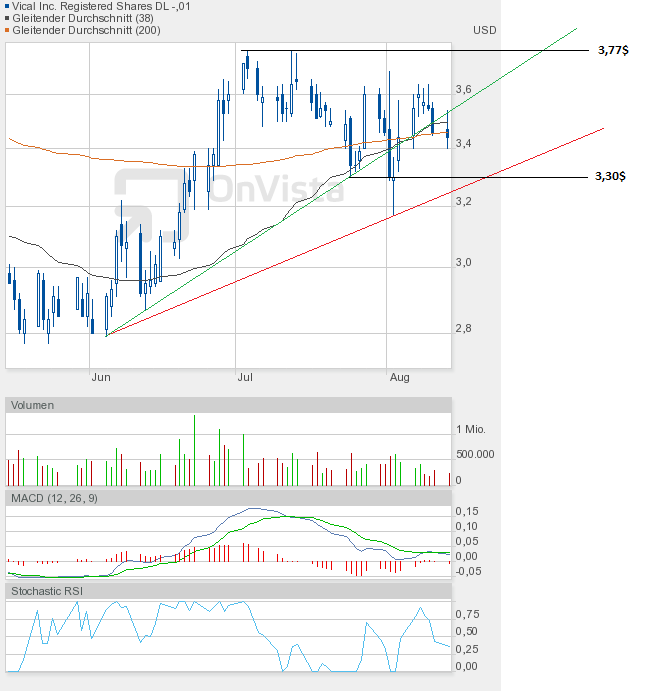660x691 pixels.
Task: Click the 0,50 Stochastic RSI axis label
Action: [467, 632]
